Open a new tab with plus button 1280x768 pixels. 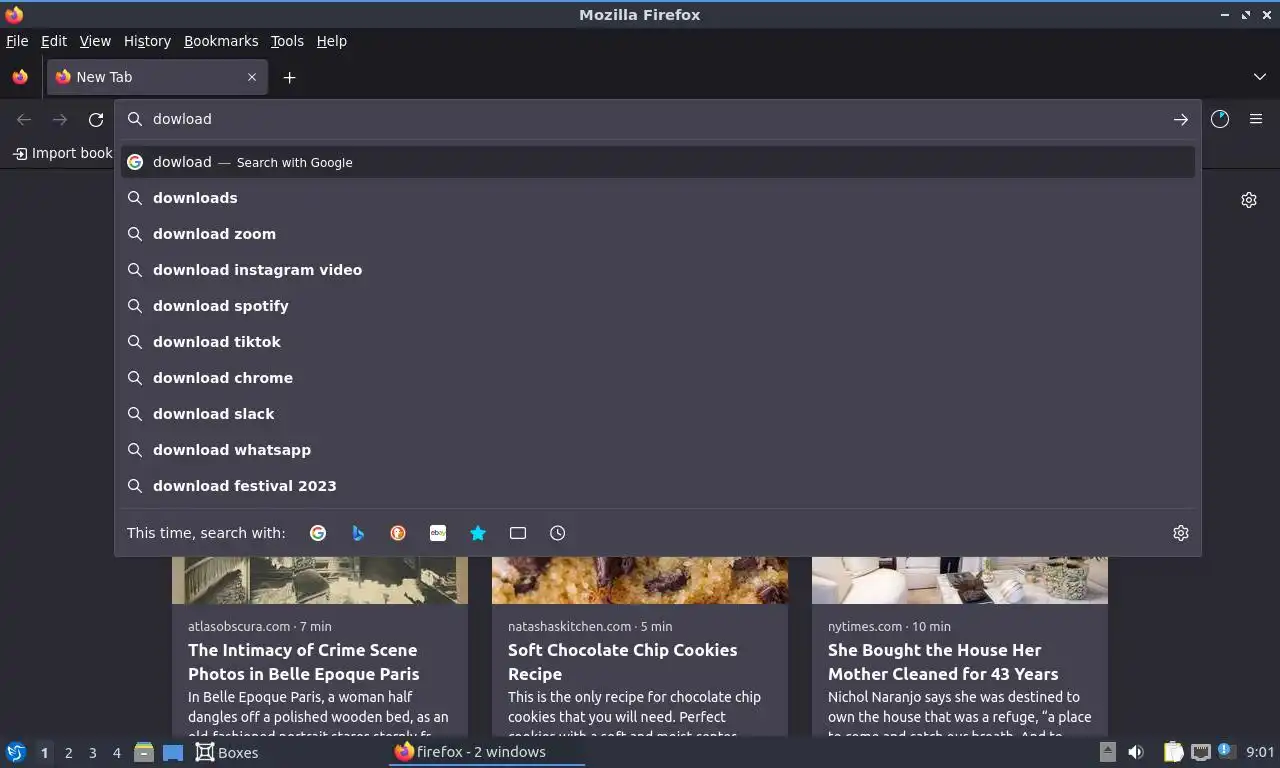click(x=289, y=77)
